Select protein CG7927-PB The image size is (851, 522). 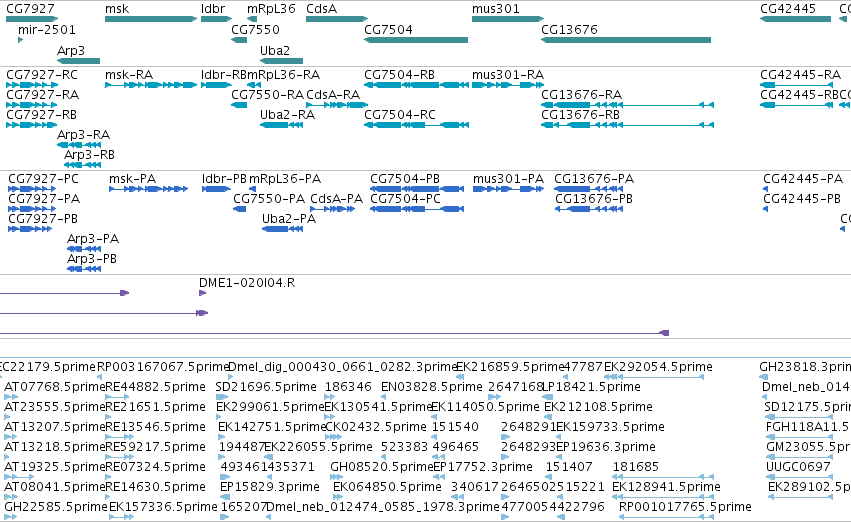(x=43, y=219)
